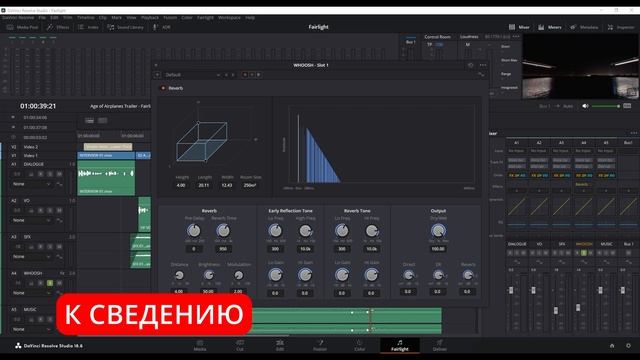Image resolution: width=640 pixels, height=360 pixels.
Task: Solo the A1 DIALOGUE track
Action: click(50, 174)
